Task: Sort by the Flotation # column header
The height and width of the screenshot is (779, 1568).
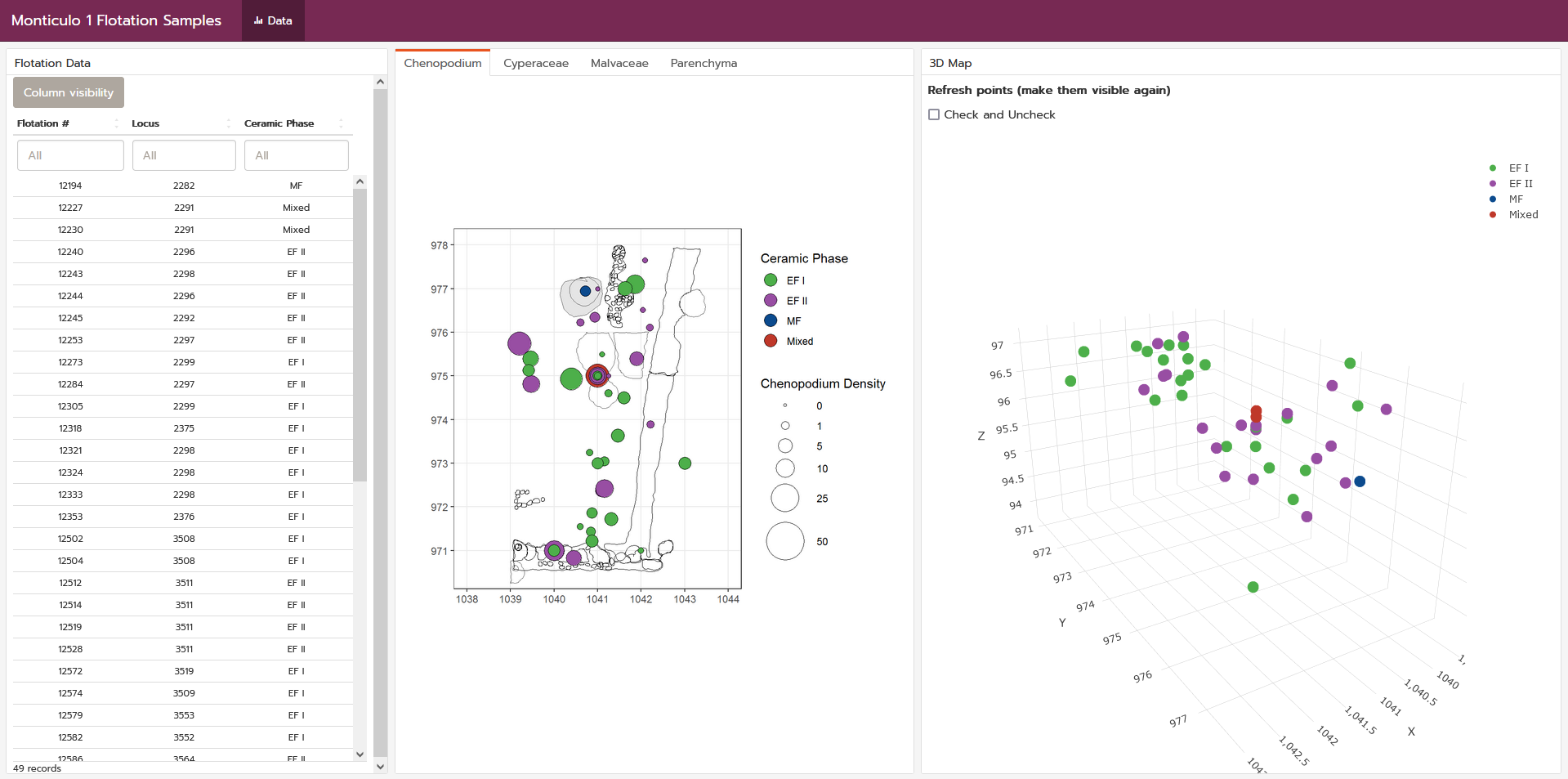Action: click(68, 123)
